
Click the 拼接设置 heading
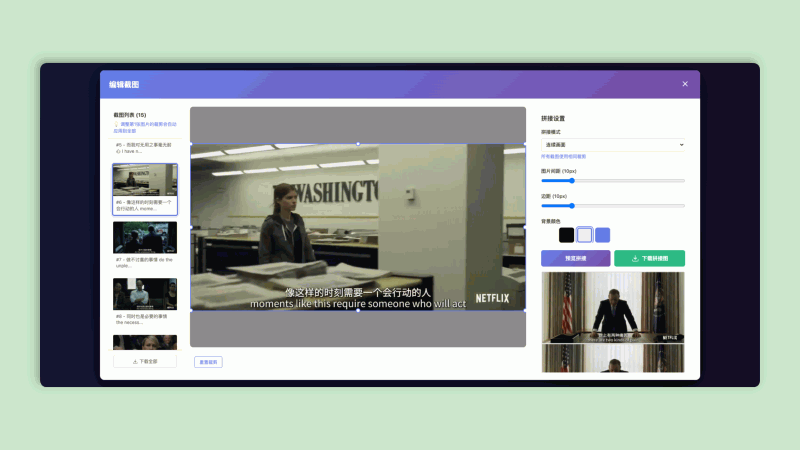pyautogui.click(x=553, y=118)
